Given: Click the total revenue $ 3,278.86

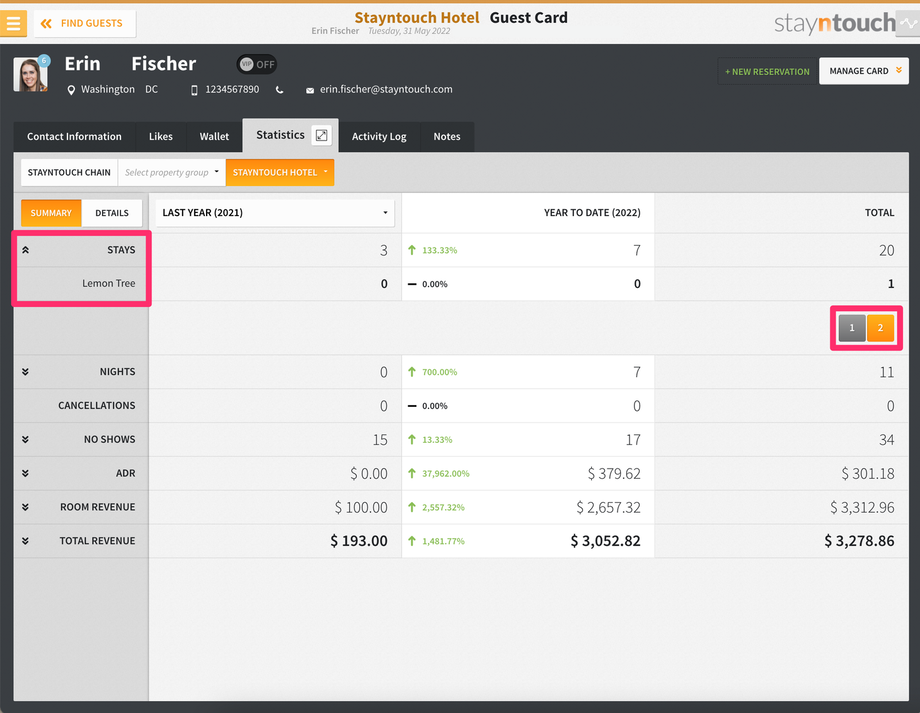Looking at the screenshot, I should tap(859, 541).
